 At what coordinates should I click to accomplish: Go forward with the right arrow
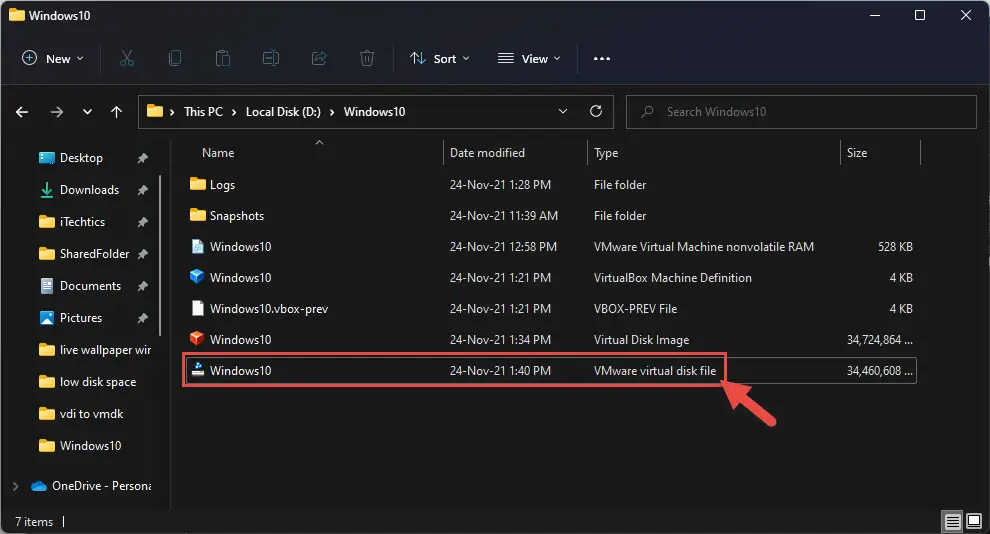(x=57, y=112)
